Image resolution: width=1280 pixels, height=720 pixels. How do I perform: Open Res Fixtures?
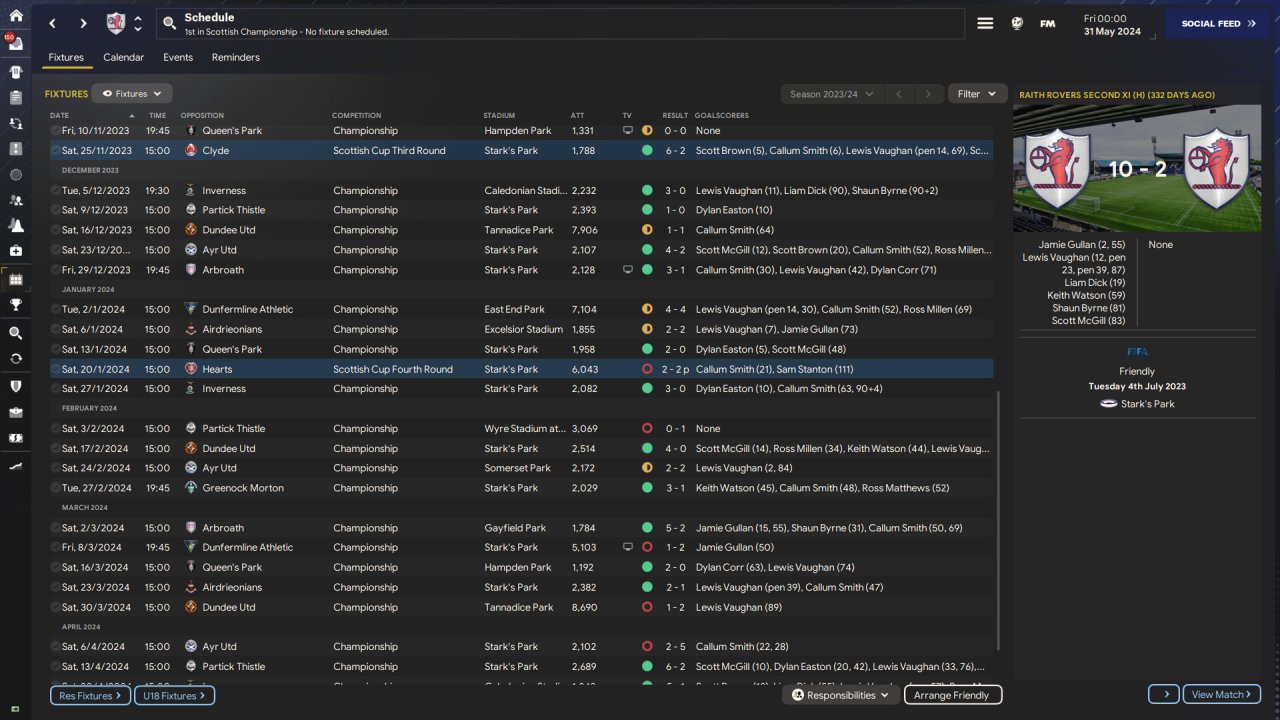[90, 695]
